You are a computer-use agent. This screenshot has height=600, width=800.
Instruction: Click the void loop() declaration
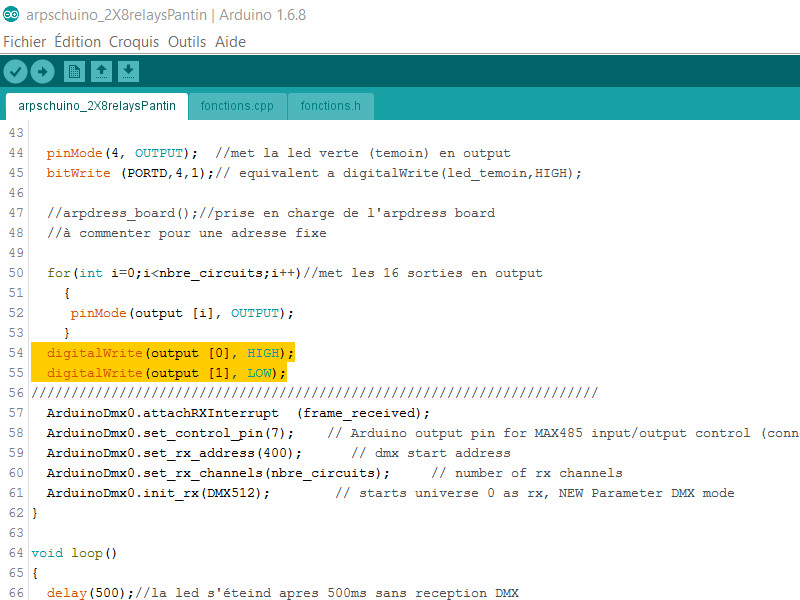[x=74, y=553]
